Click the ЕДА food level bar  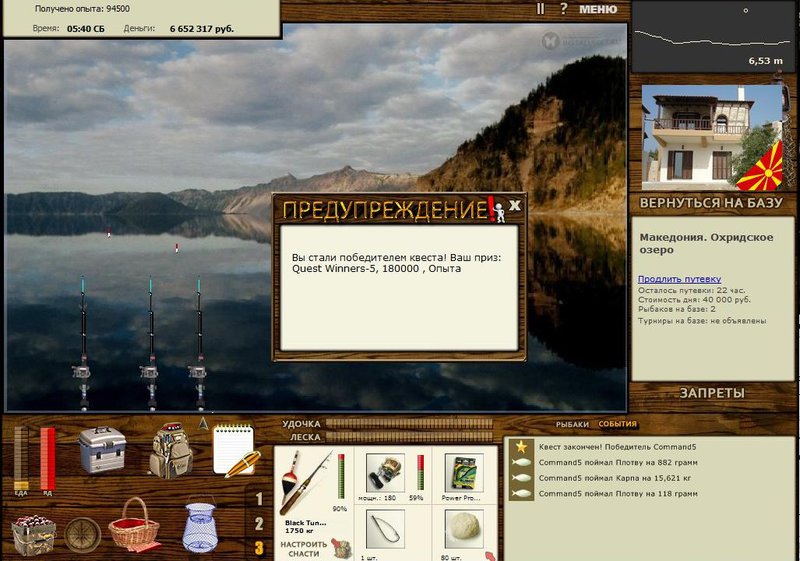pyautogui.click(x=21, y=458)
